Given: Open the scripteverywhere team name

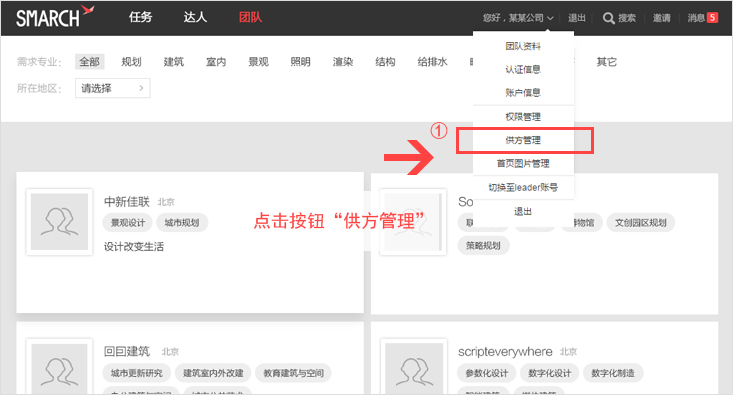Looking at the screenshot, I should tap(505, 352).
